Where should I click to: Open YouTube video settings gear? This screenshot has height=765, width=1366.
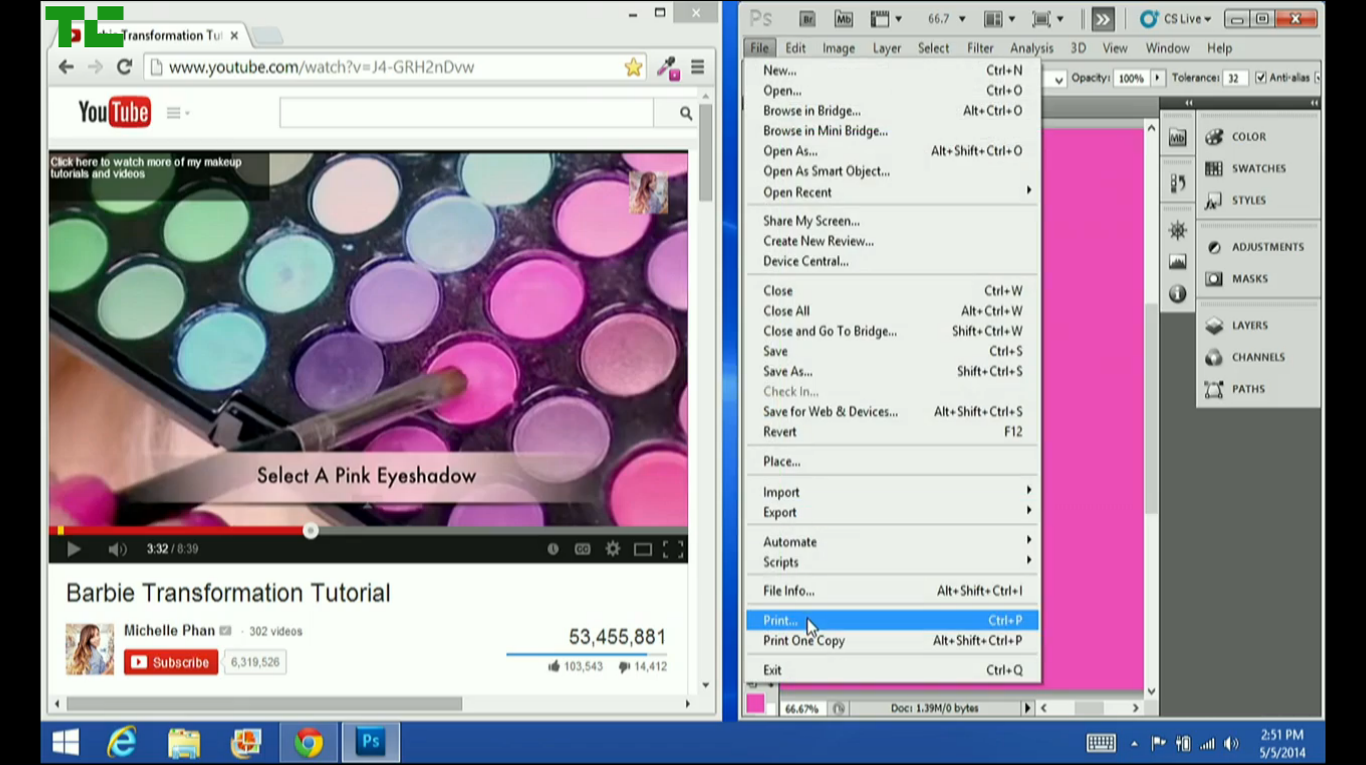612,549
